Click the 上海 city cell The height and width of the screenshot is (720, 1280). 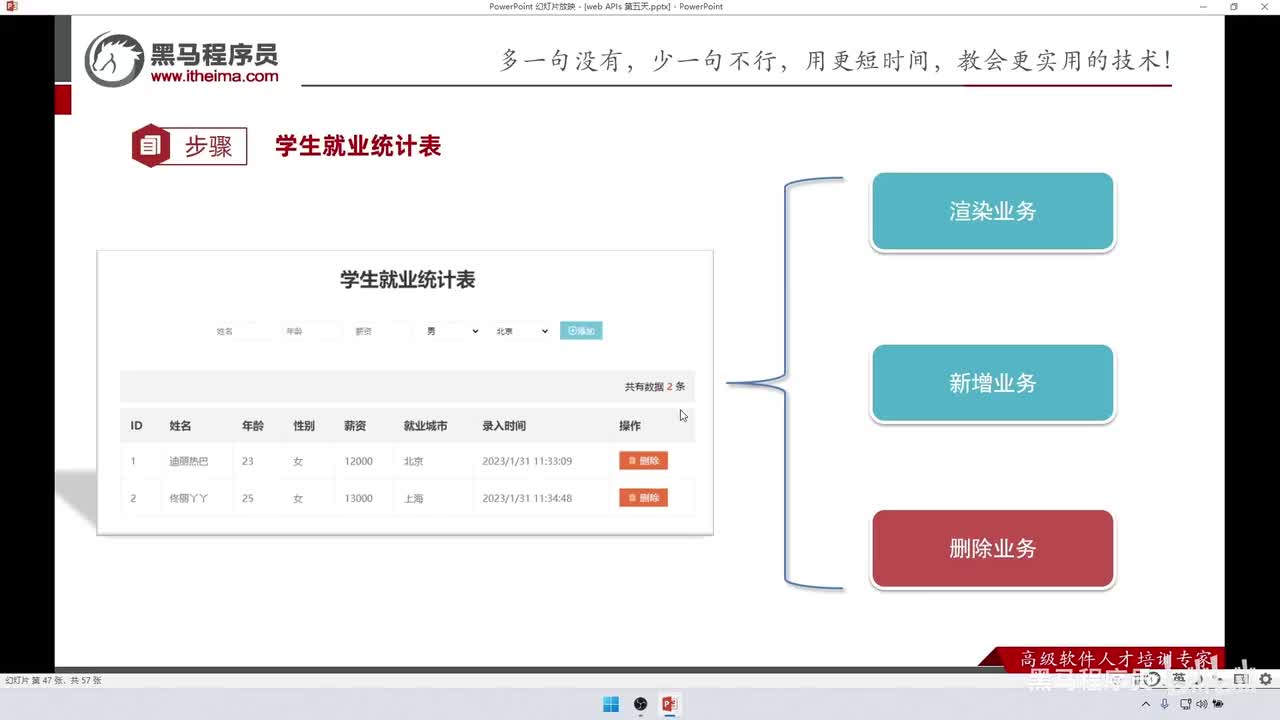coord(413,498)
